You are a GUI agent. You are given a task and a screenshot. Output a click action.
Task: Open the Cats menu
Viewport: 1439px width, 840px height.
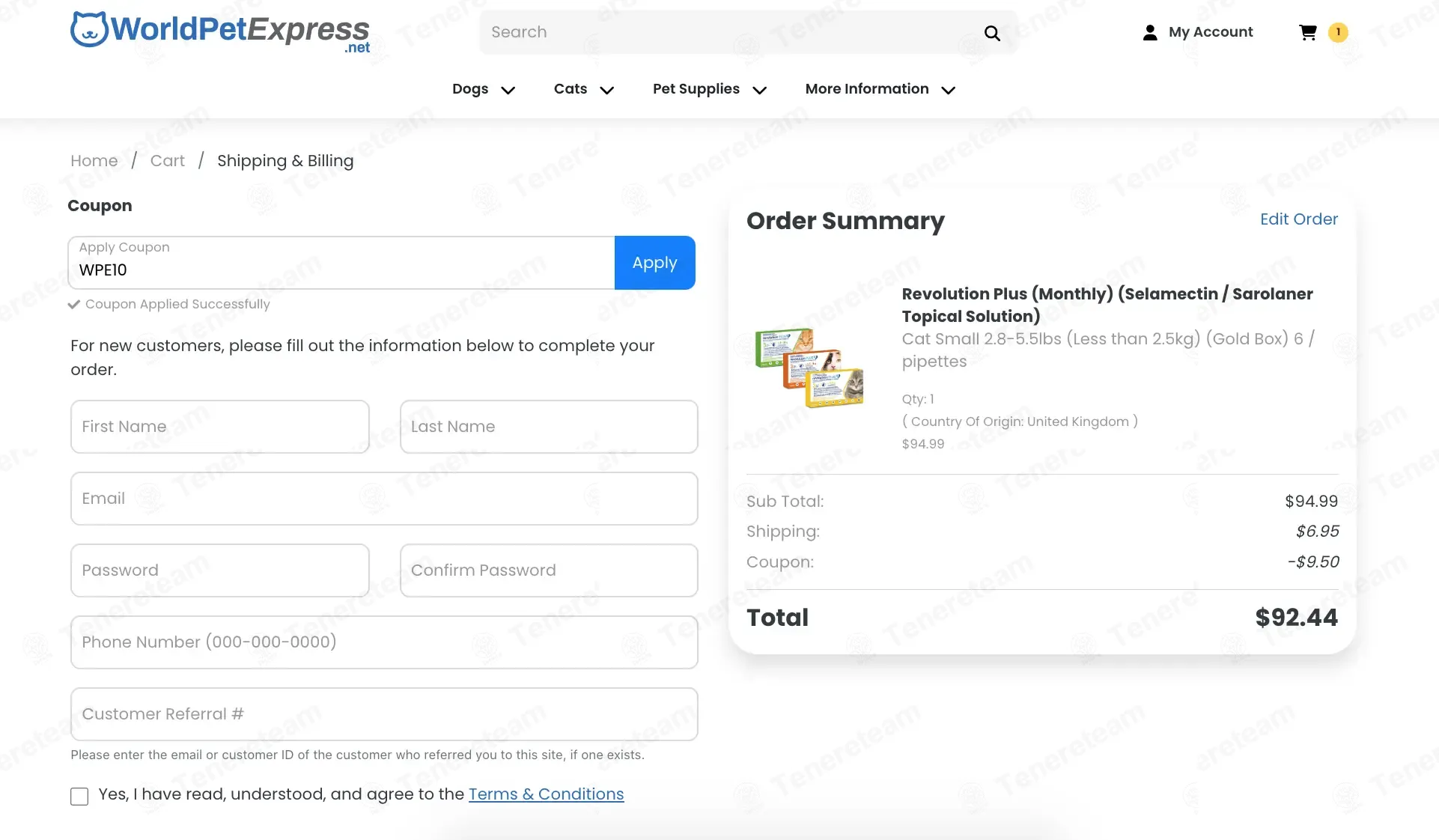pos(571,89)
